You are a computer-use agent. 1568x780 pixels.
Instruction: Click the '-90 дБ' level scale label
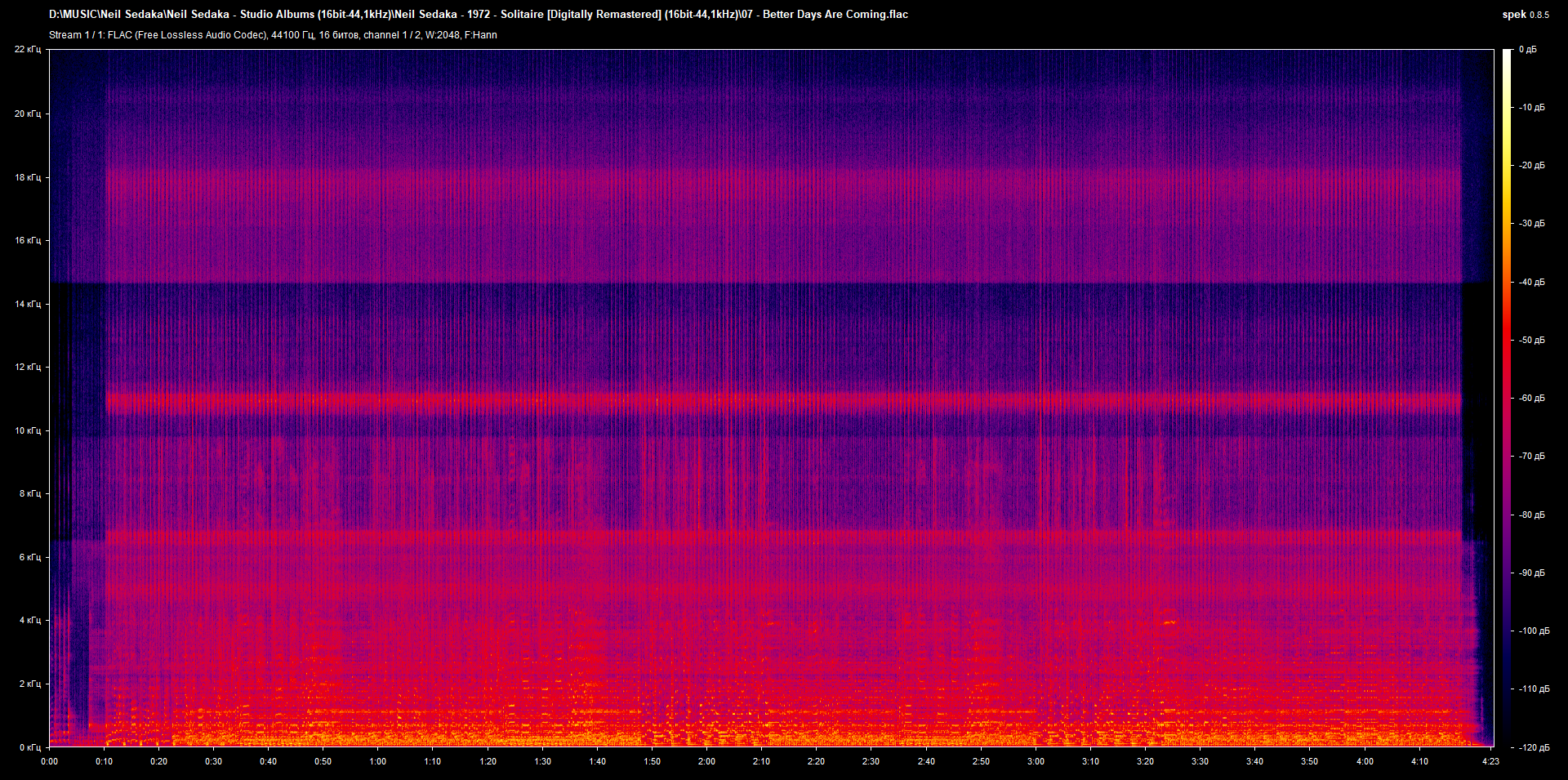coord(1532,573)
